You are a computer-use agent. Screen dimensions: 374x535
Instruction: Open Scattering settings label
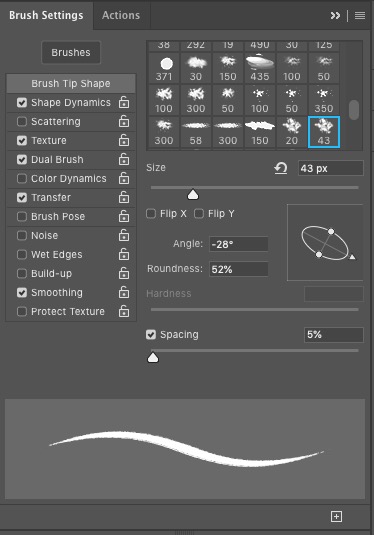point(56,121)
